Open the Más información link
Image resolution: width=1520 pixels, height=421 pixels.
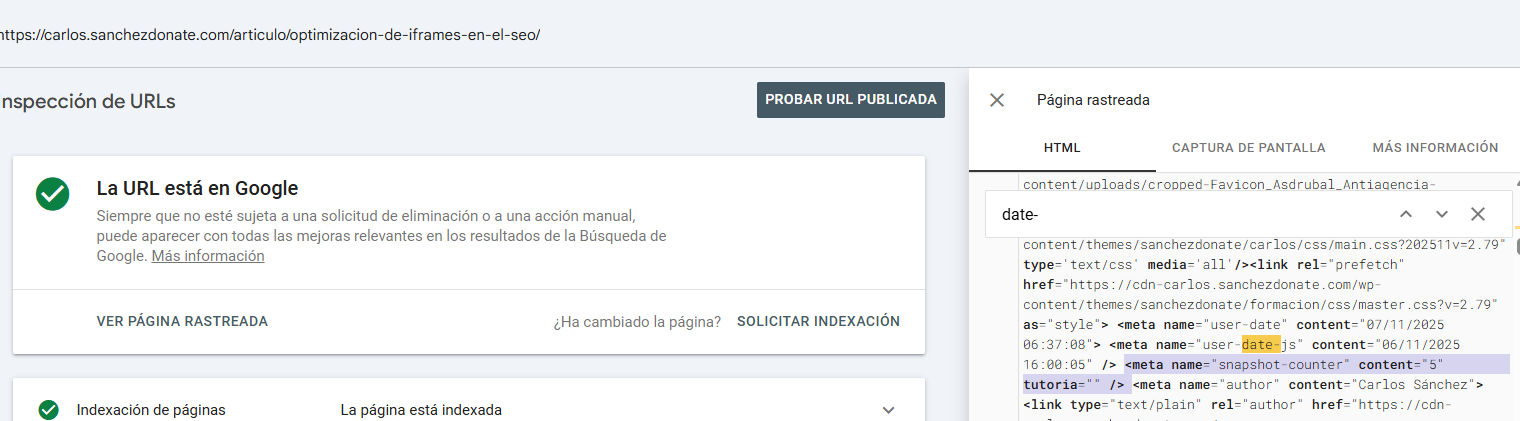(208, 256)
